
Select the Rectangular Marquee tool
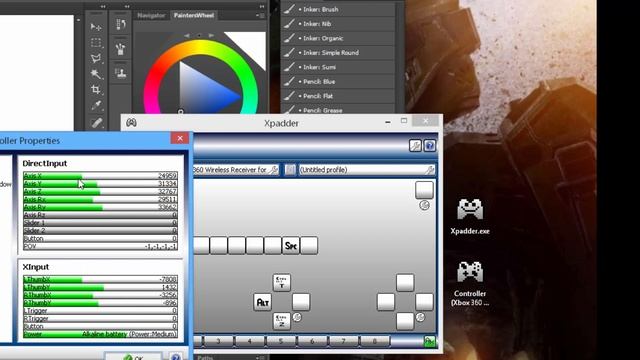[x=96, y=43]
